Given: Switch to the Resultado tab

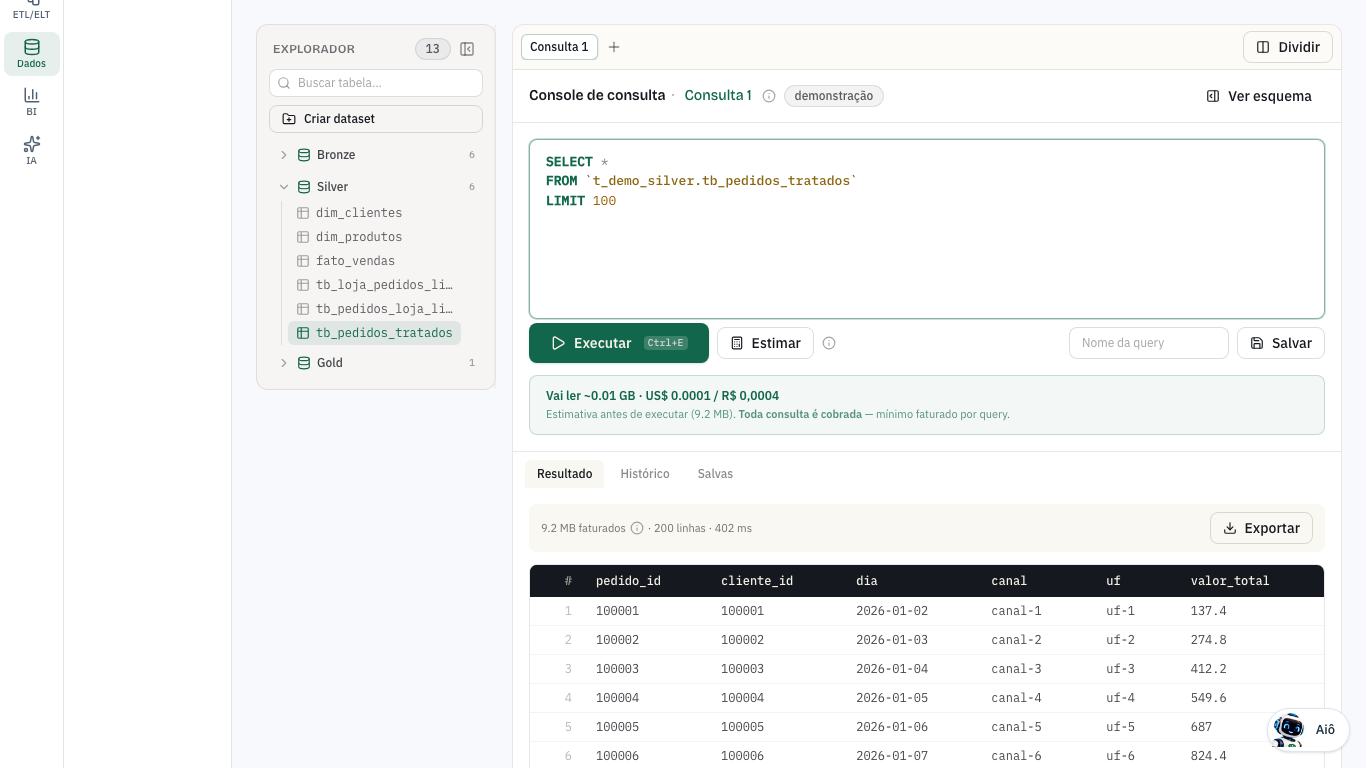Looking at the screenshot, I should [565, 474].
